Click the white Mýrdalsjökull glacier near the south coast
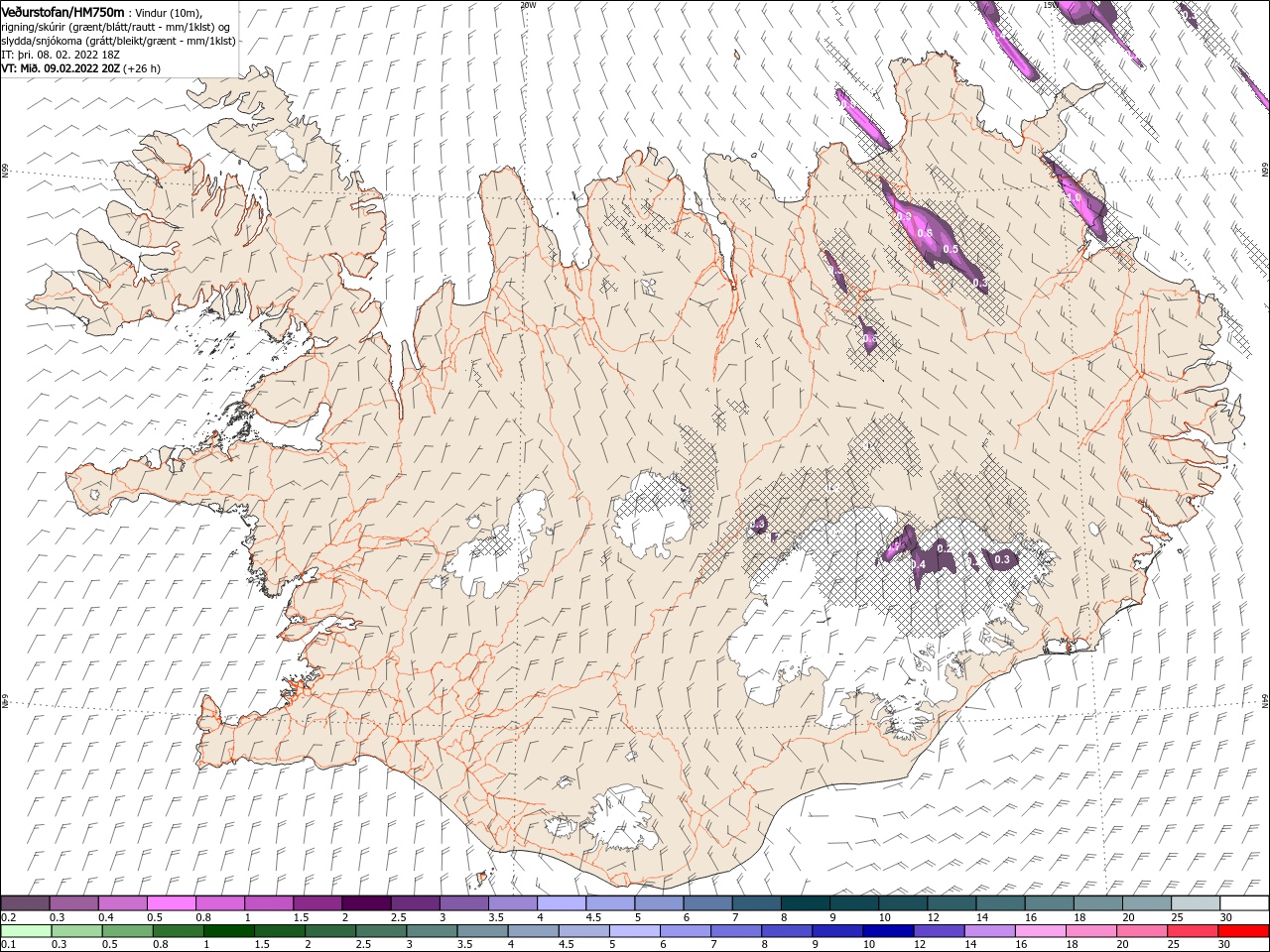1270x952 pixels. click(x=620, y=818)
